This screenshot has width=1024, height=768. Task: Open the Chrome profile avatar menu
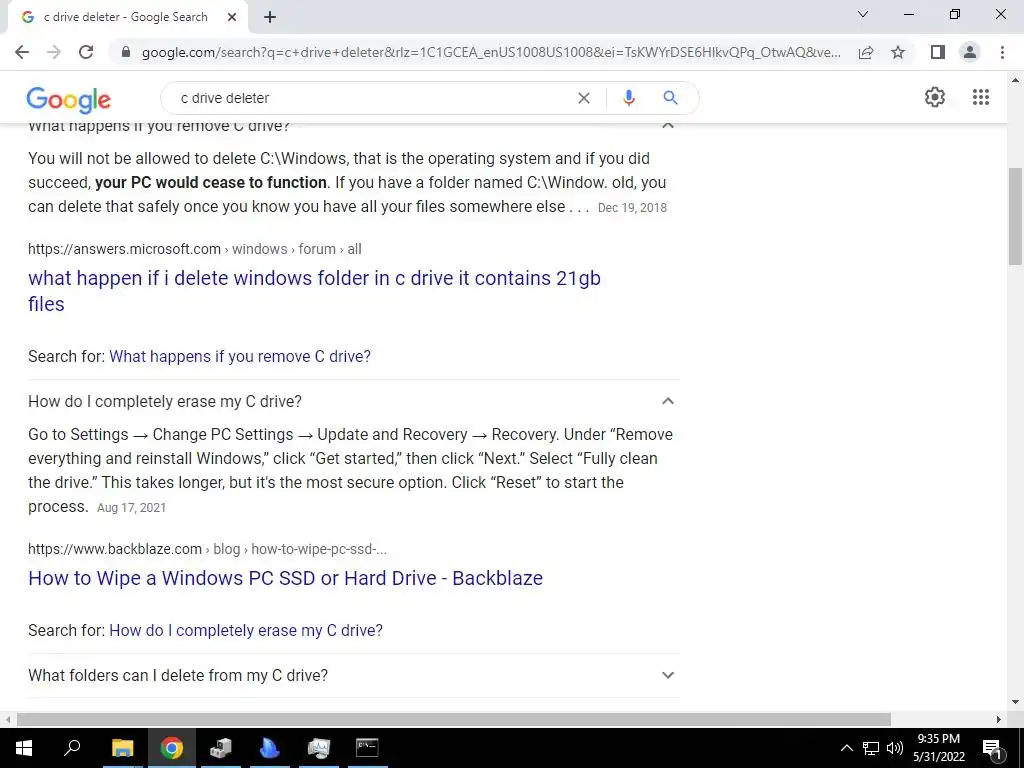[970, 52]
